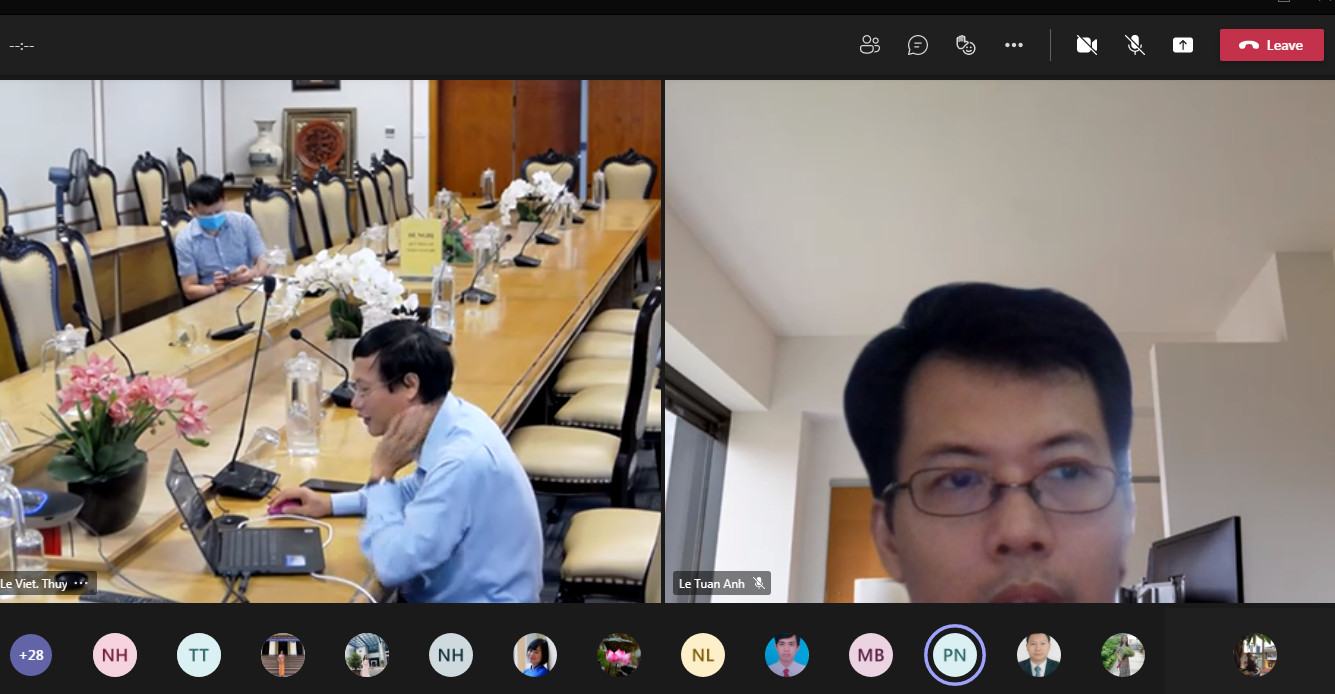Click the Le Tuan Anh name label
This screenshot has height=694, width=1335.
[x=711, y=584]
